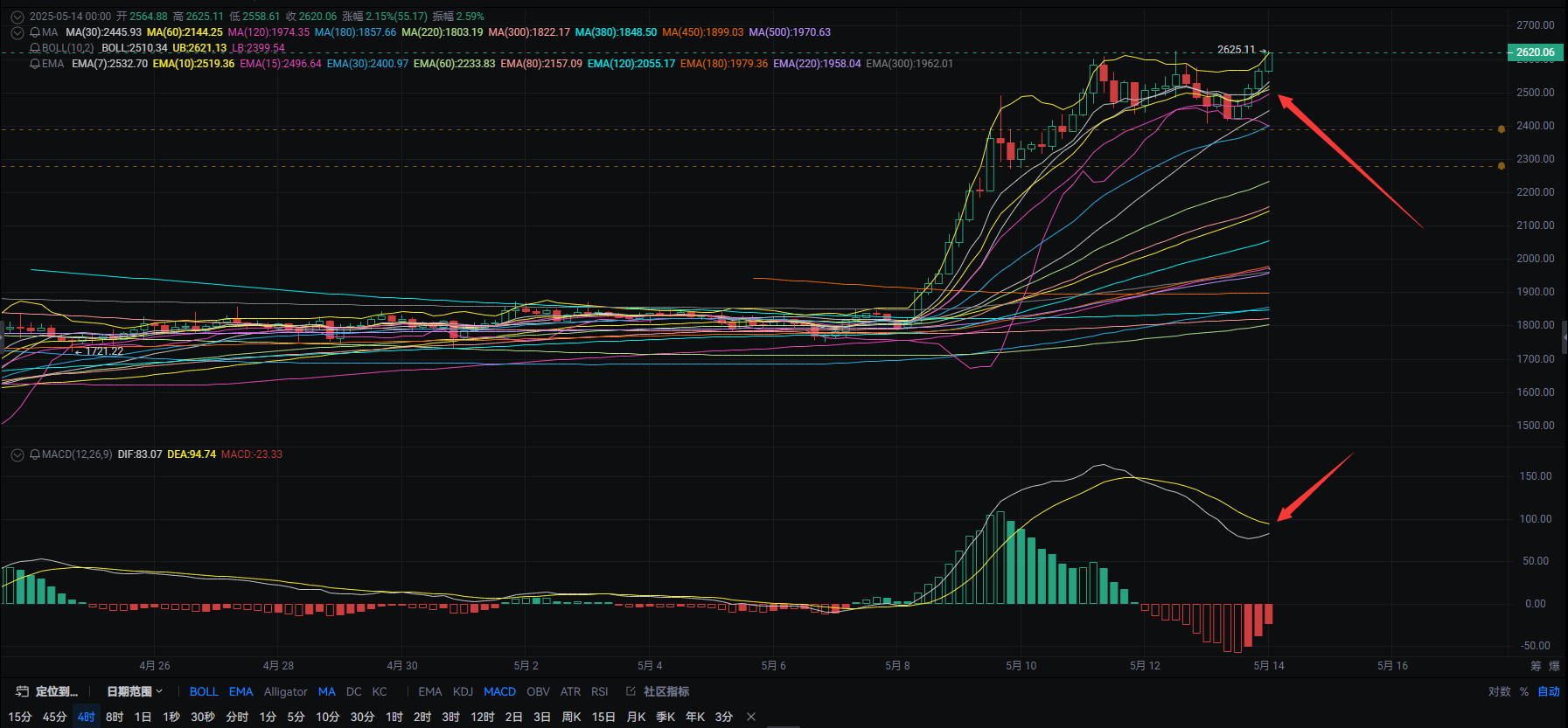Enable the ATR sub-chart indicator
Image resolution: width=1568 pixels, height=728 pixels.
coord(570,691)
